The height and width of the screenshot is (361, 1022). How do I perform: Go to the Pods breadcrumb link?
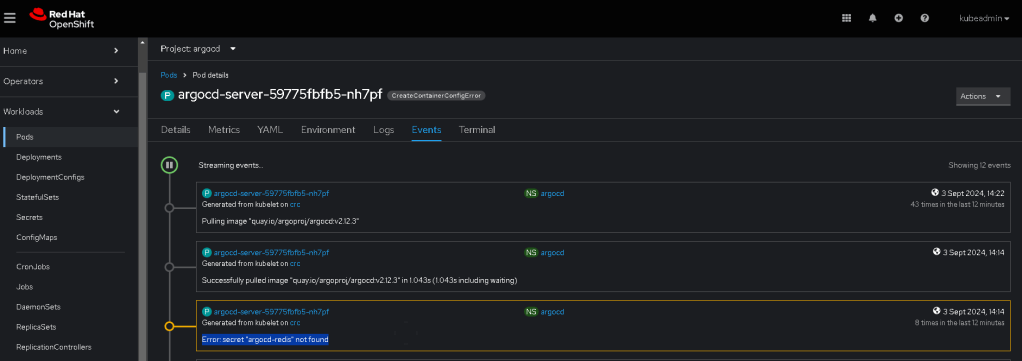pos(169,75)
